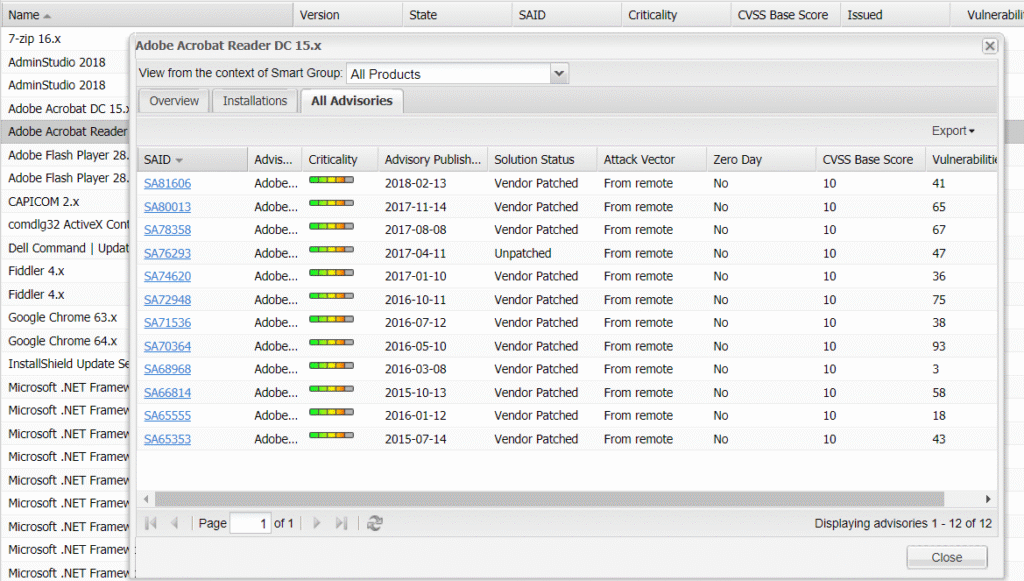This screenshot has width=1024, height=581.
Task: Open advisory SA74620
Action: [x=168, y=276]
